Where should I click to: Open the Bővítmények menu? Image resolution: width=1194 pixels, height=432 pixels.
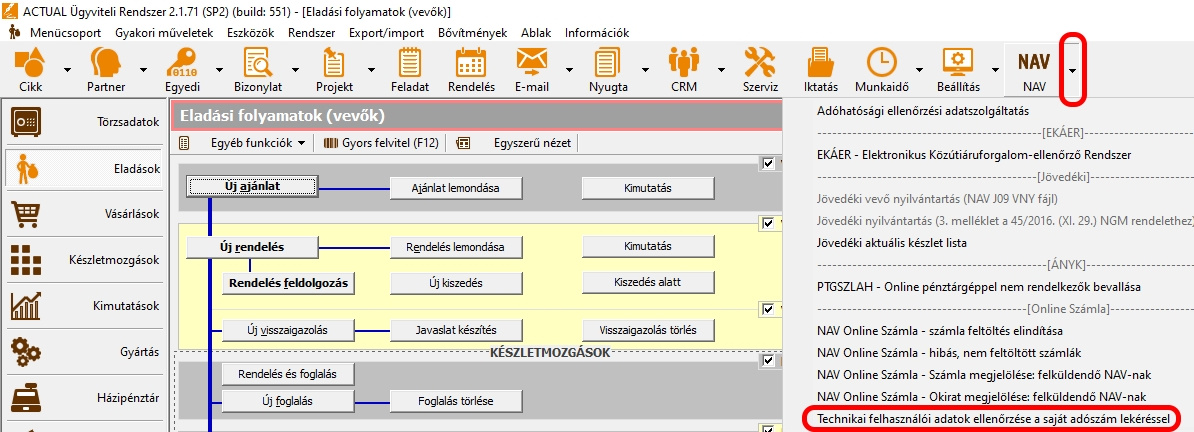473,33
